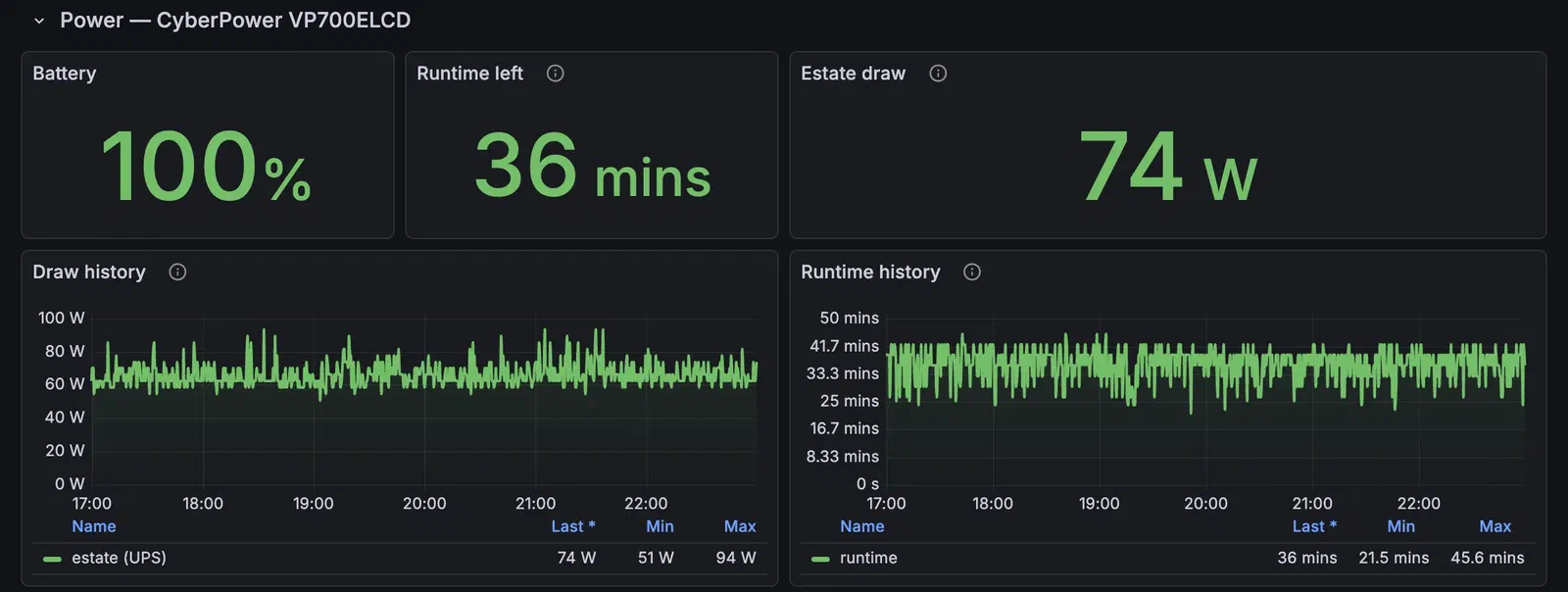Collapse the Power — CyberPower VP700ELCD row
Image resolution: width=1568 pixels, height=592 pixels.
[39, 21]
